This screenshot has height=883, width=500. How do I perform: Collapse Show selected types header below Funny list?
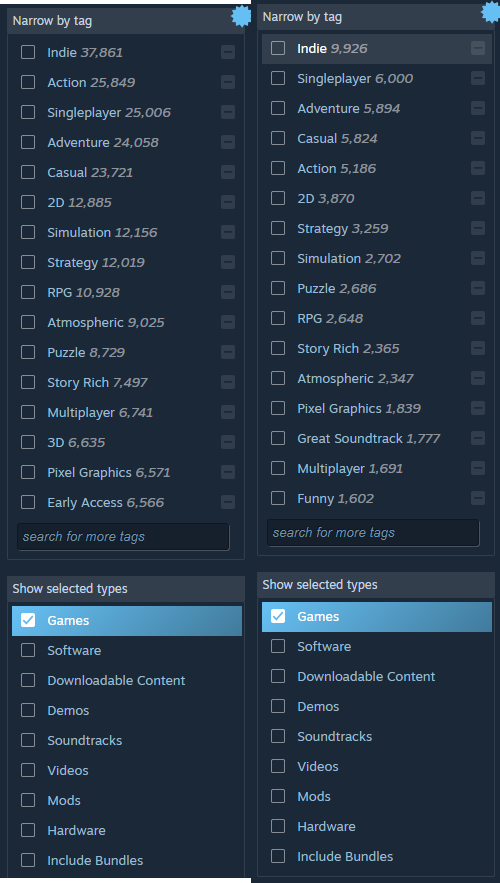[376, 585]
